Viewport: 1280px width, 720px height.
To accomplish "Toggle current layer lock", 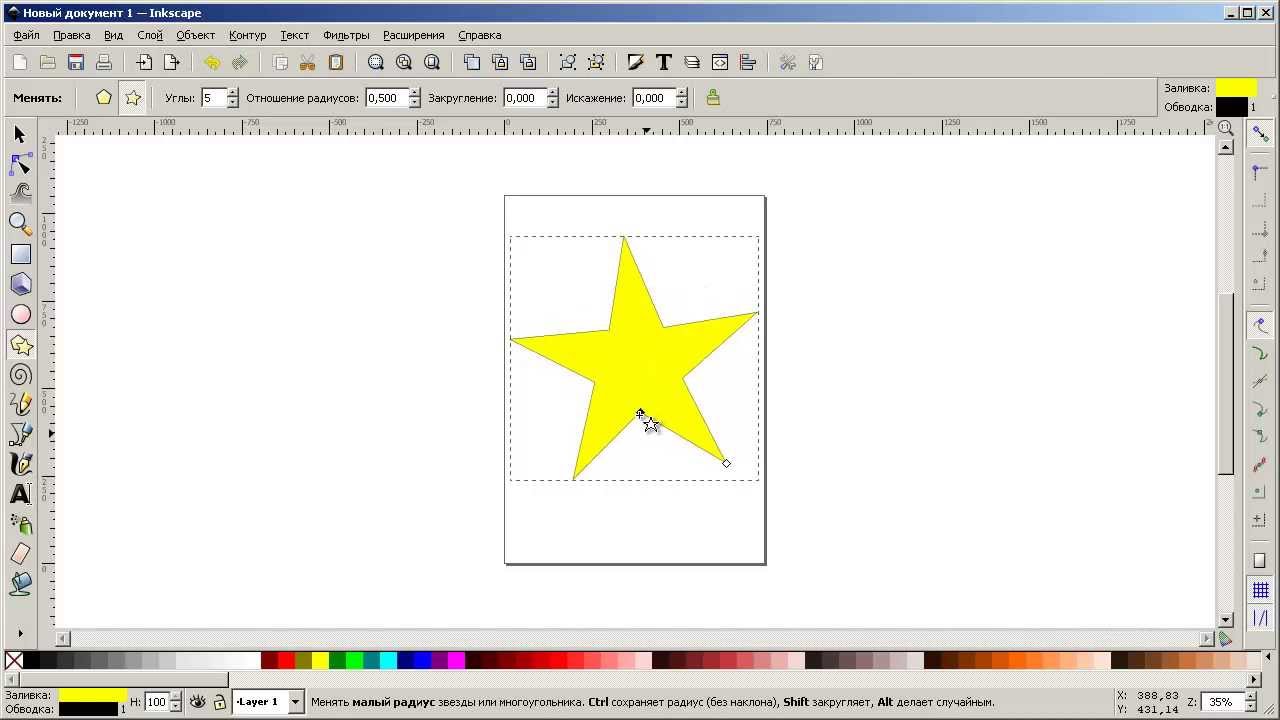I will click(220, 702).
